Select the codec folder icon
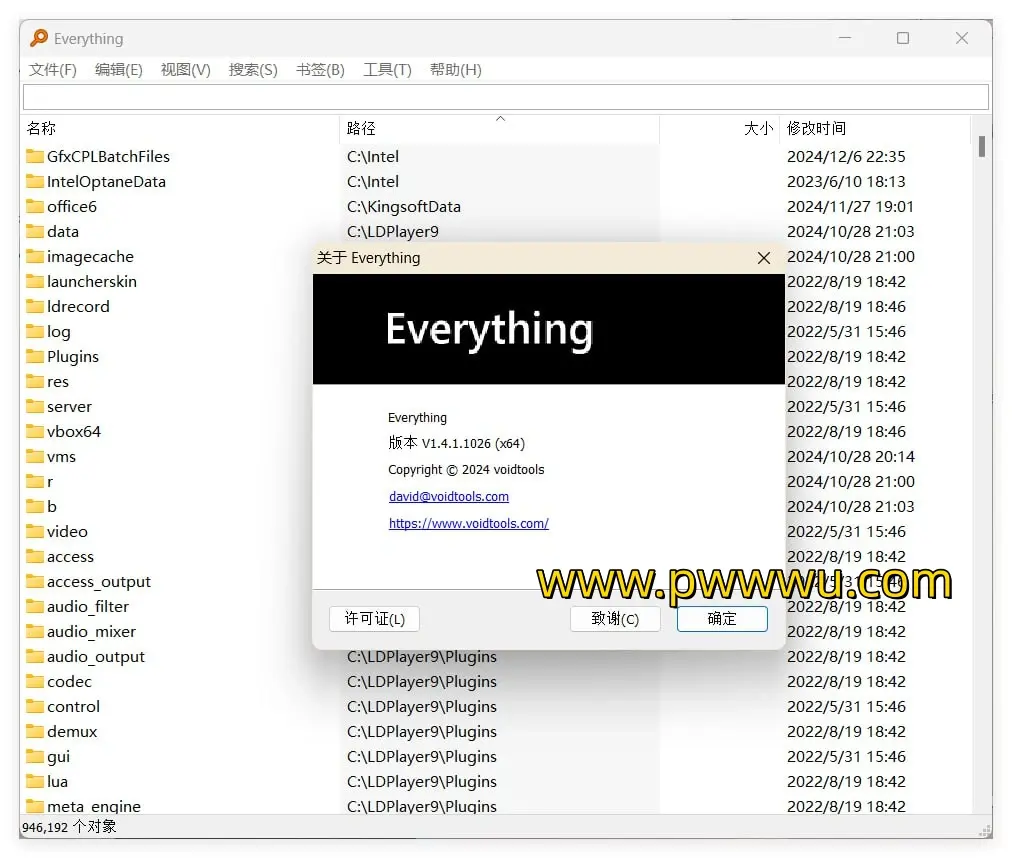 [x=35, y=681]
